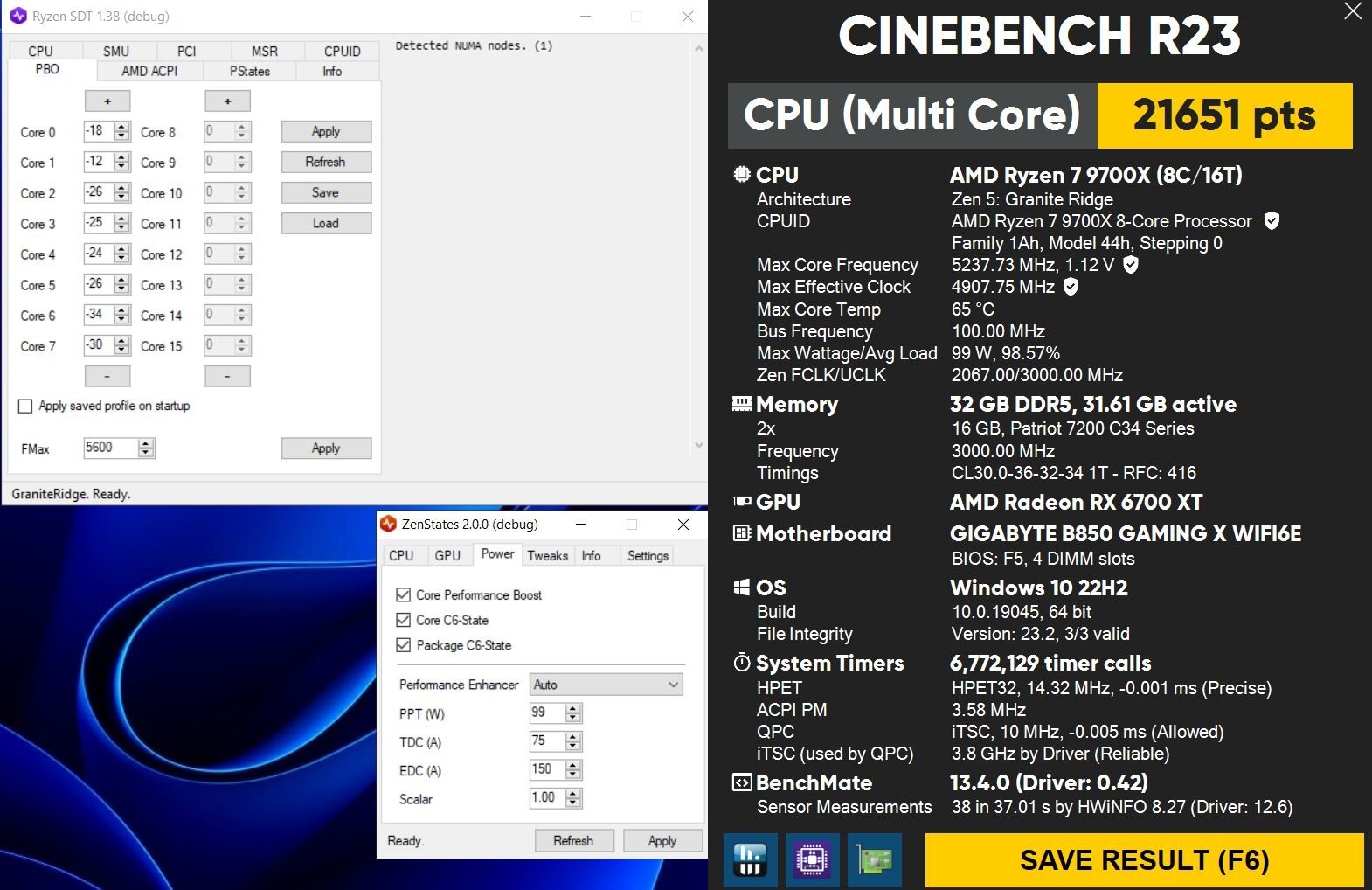
Task: Click Apply in ZenStates window
Action: point(662,840)
